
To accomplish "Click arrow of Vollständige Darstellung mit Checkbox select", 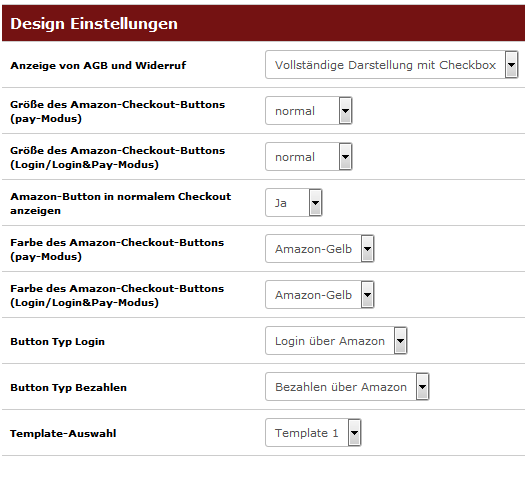I will (511, 65).
